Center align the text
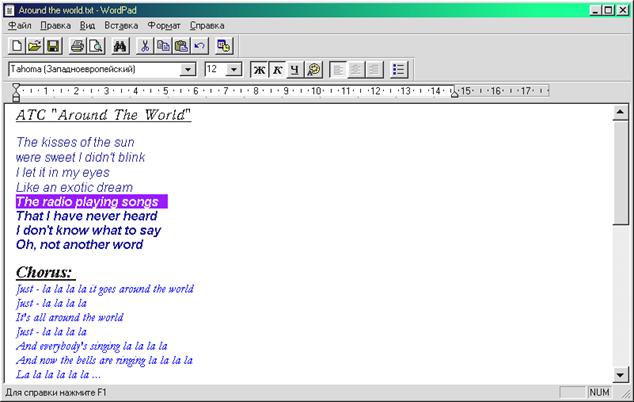The width and height of the screenshot is (634, 402). pos(356,70)
